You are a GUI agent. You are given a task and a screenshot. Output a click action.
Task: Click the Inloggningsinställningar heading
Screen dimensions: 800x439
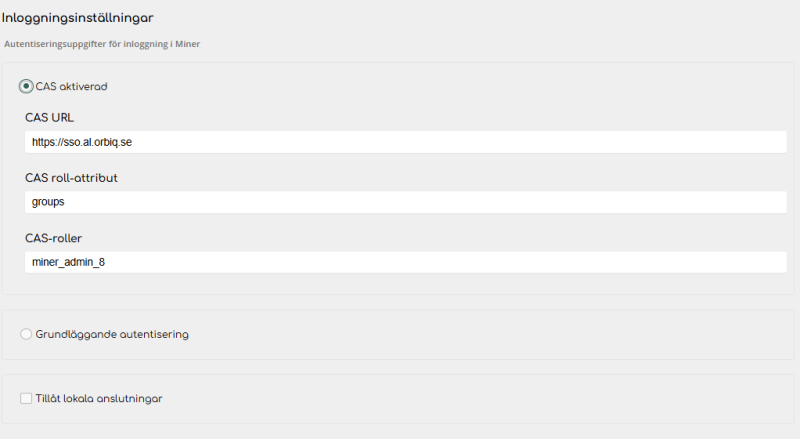click(77, 18)
